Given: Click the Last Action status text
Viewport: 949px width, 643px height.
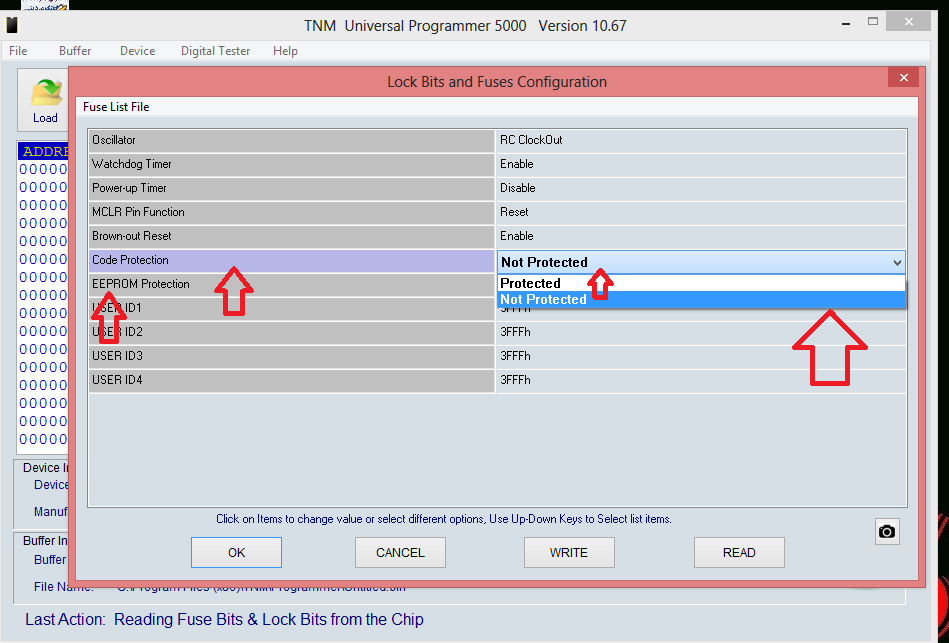Looking at the screenshot, I should (x=224, y=620).
